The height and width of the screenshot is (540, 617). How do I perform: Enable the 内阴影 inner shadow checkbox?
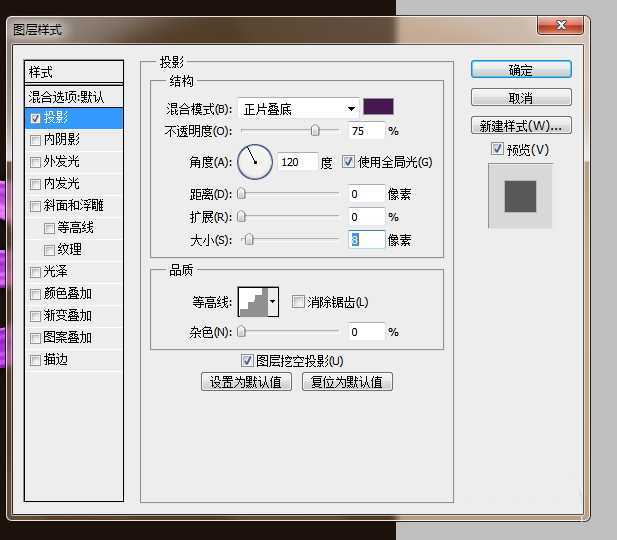[36, 140]
